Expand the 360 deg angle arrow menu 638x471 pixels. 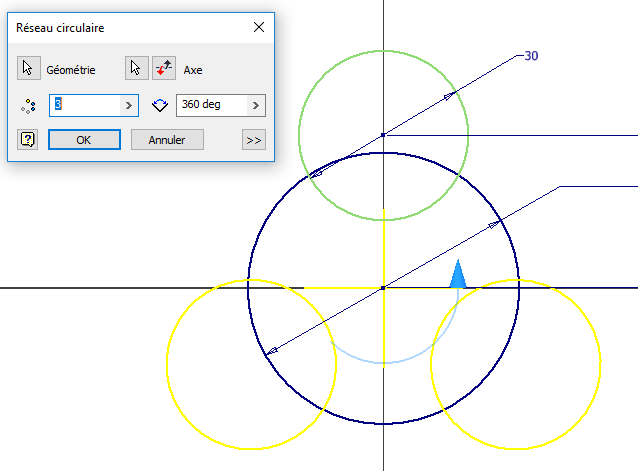pos(256,105)
